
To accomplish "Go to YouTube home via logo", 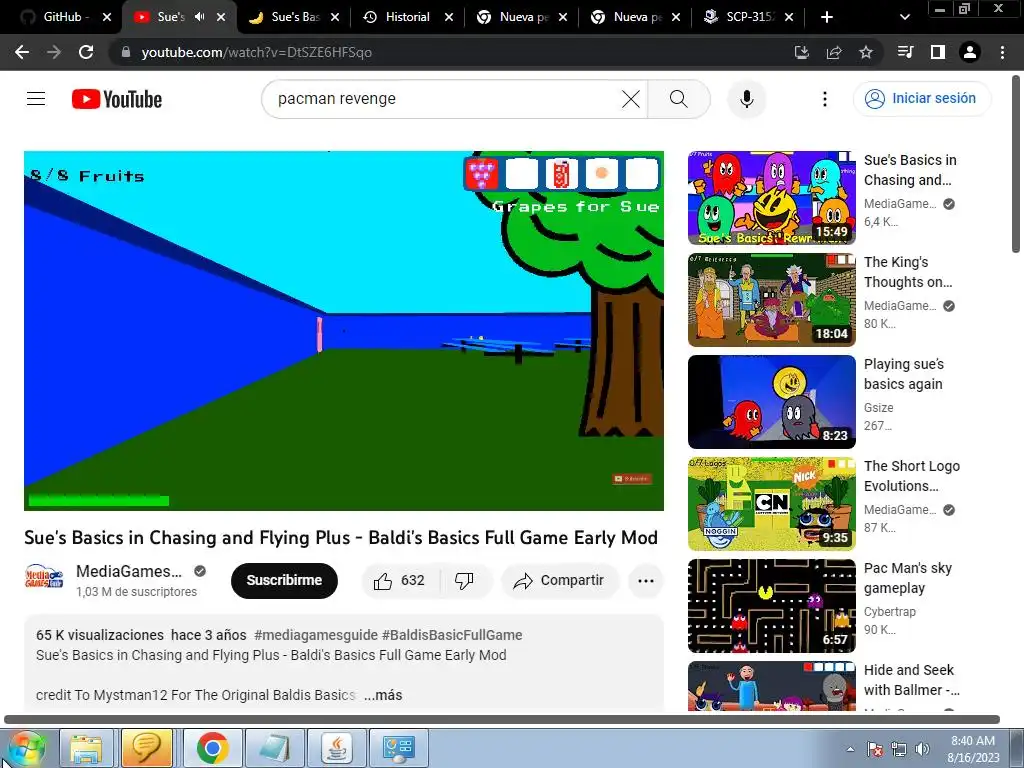I will click(x=117, y=99).
